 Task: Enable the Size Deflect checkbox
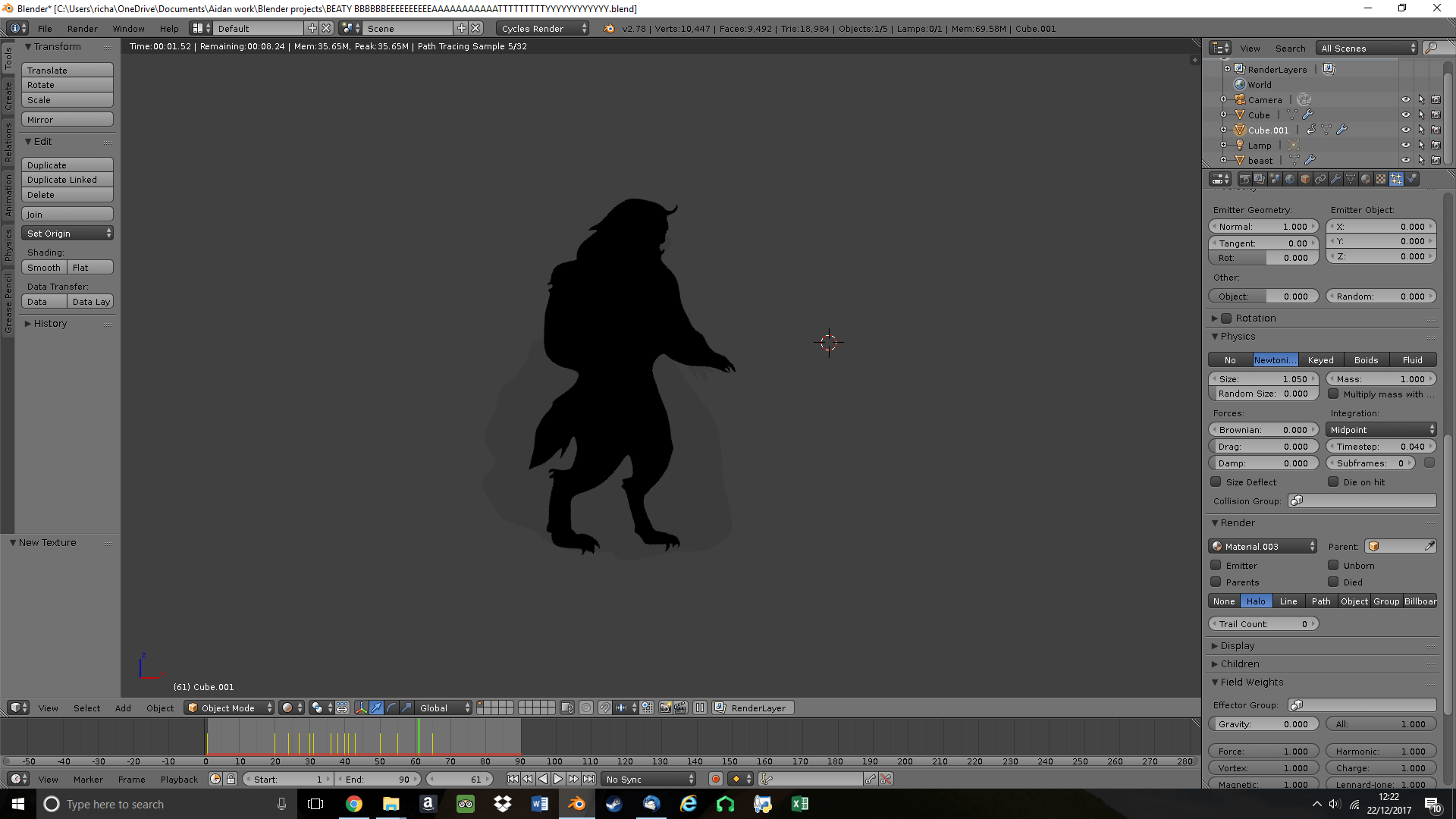(x=1217, y=482)
